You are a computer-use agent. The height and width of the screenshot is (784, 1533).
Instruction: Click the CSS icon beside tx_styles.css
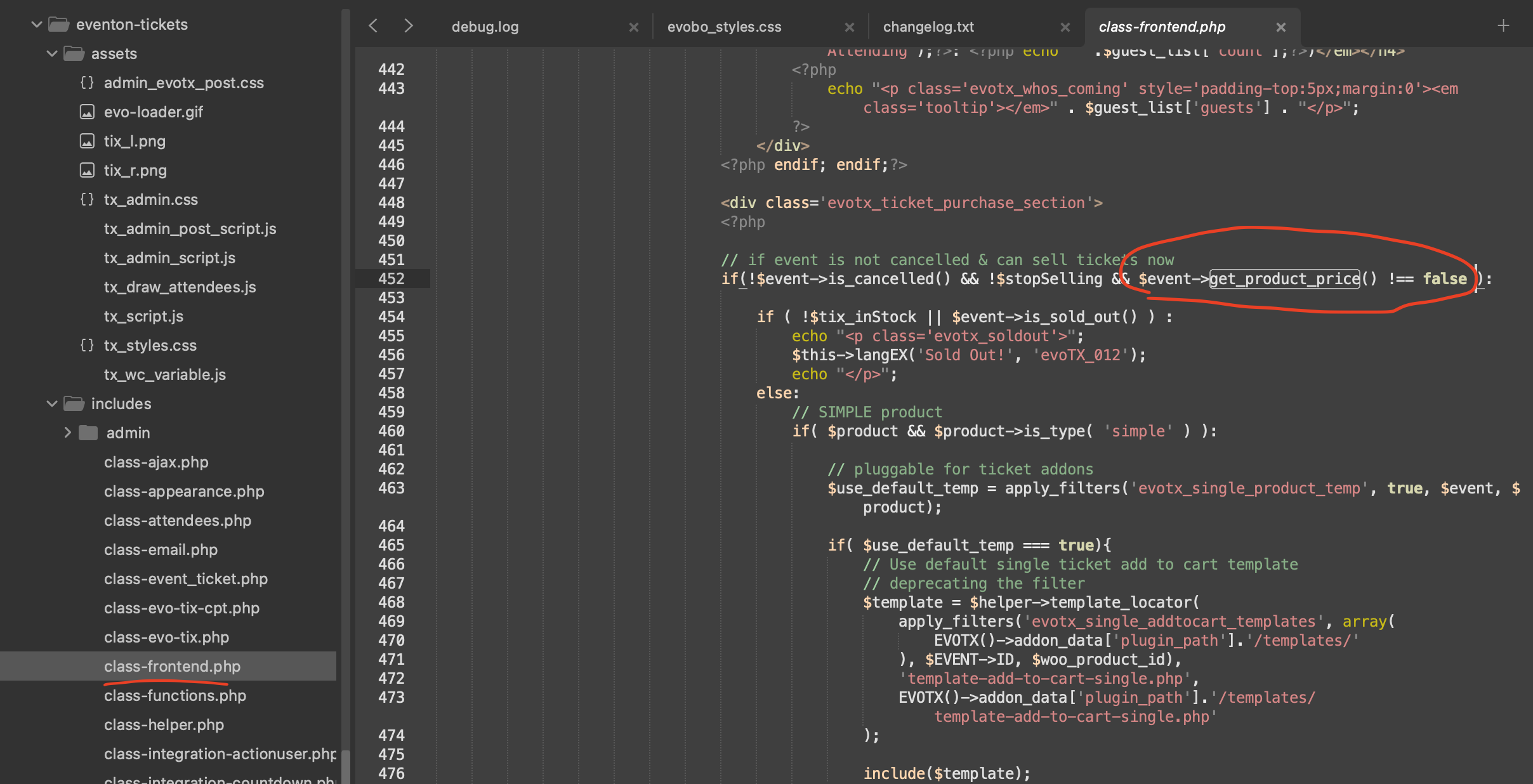tap(87, 346)
